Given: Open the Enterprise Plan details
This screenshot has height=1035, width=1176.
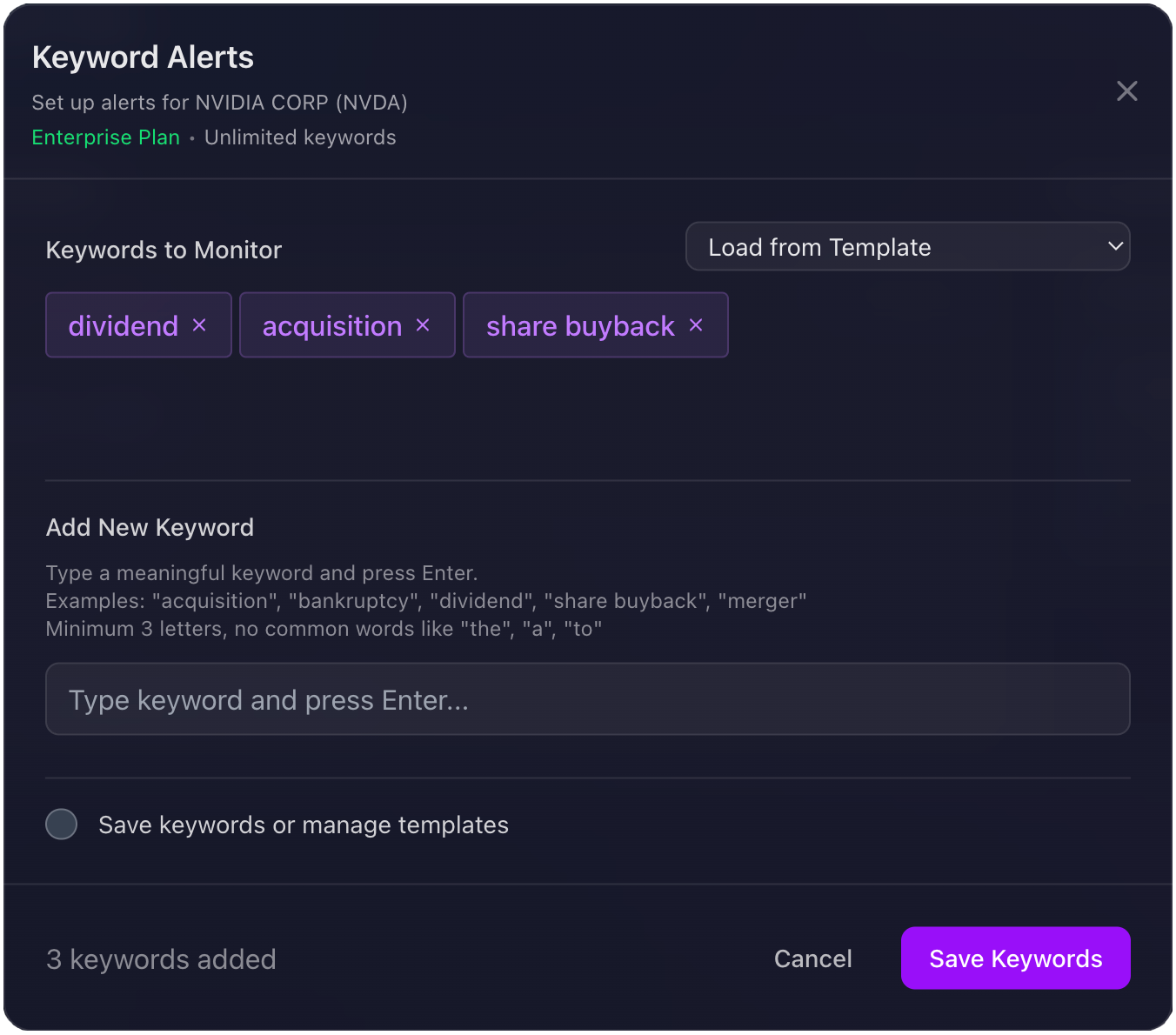Looking at the screenshot, I should click(105, 137).
